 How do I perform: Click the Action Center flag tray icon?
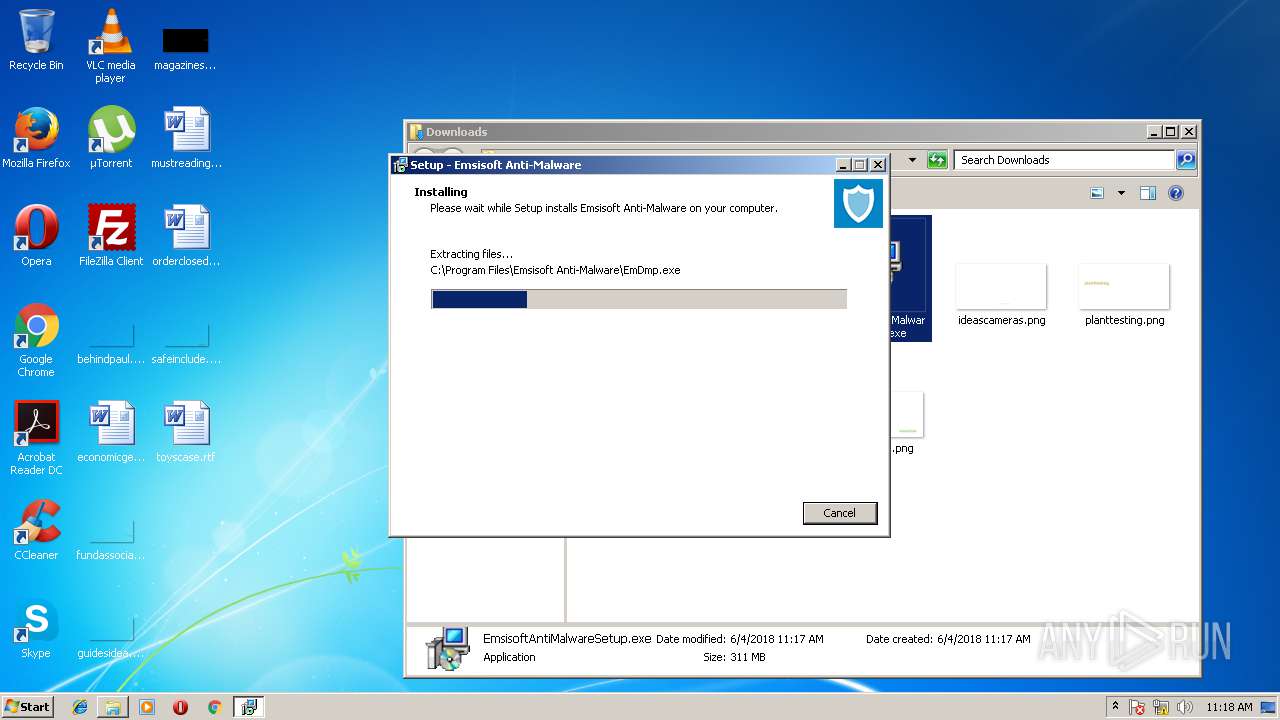point(1138,707)
